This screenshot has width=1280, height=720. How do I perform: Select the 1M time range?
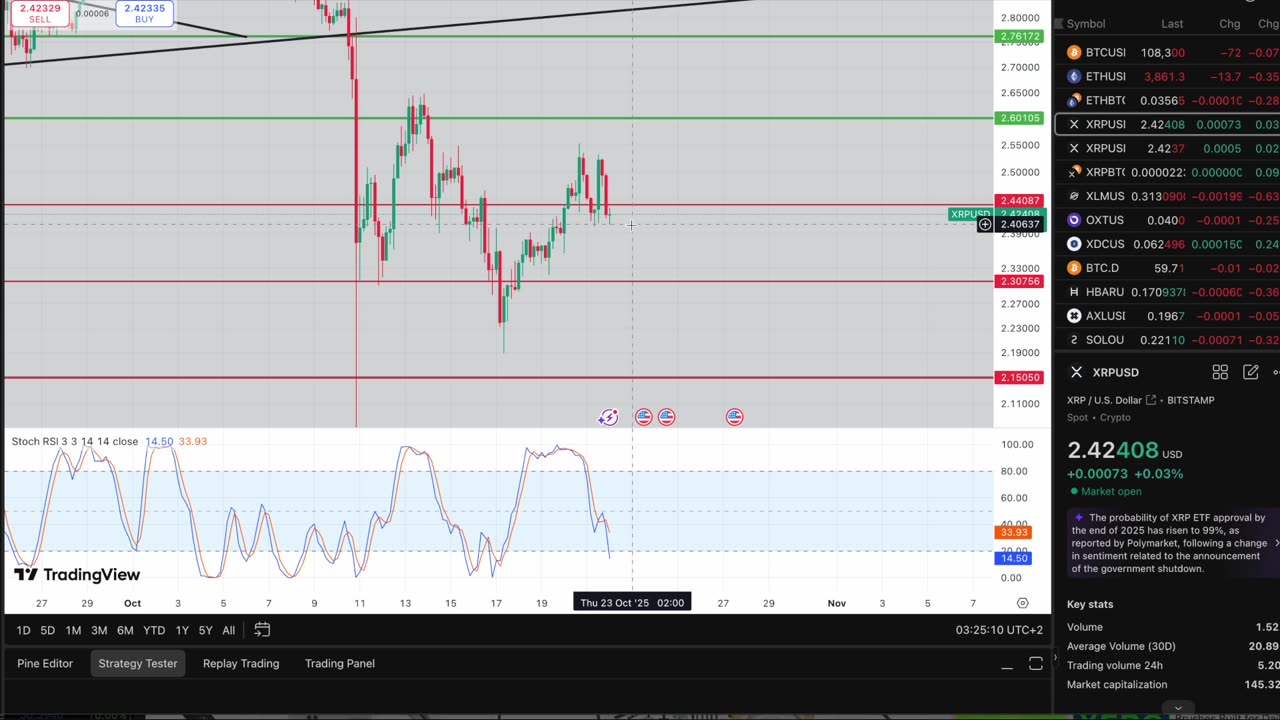coord(73,630)
